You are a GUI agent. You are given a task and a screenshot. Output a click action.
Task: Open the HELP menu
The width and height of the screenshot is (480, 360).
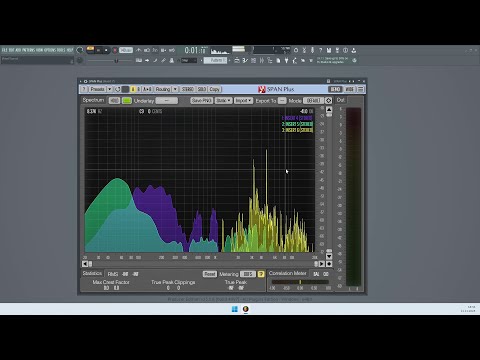point(70,50)
